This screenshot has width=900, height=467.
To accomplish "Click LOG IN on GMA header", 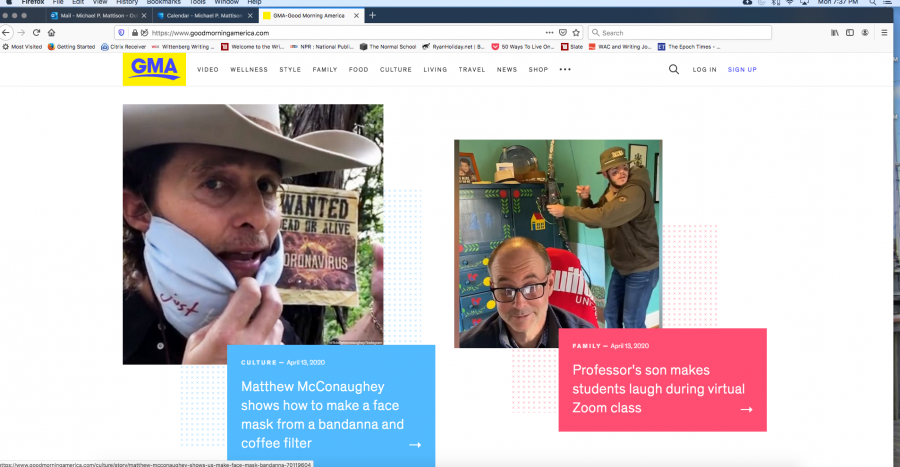I will tap(704, 69).
